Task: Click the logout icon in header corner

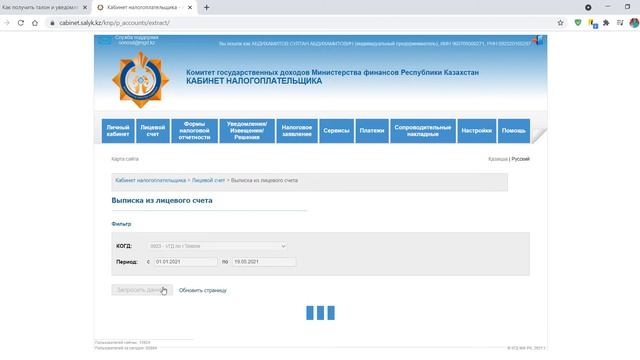Action: point(538,40)
